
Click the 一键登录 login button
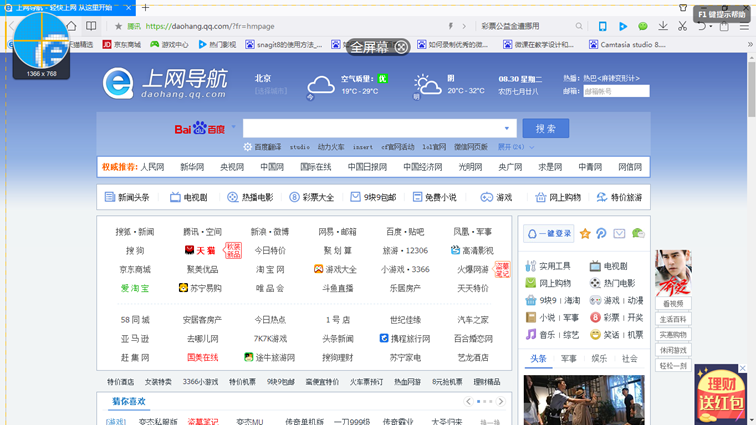(x=549, y=233)
